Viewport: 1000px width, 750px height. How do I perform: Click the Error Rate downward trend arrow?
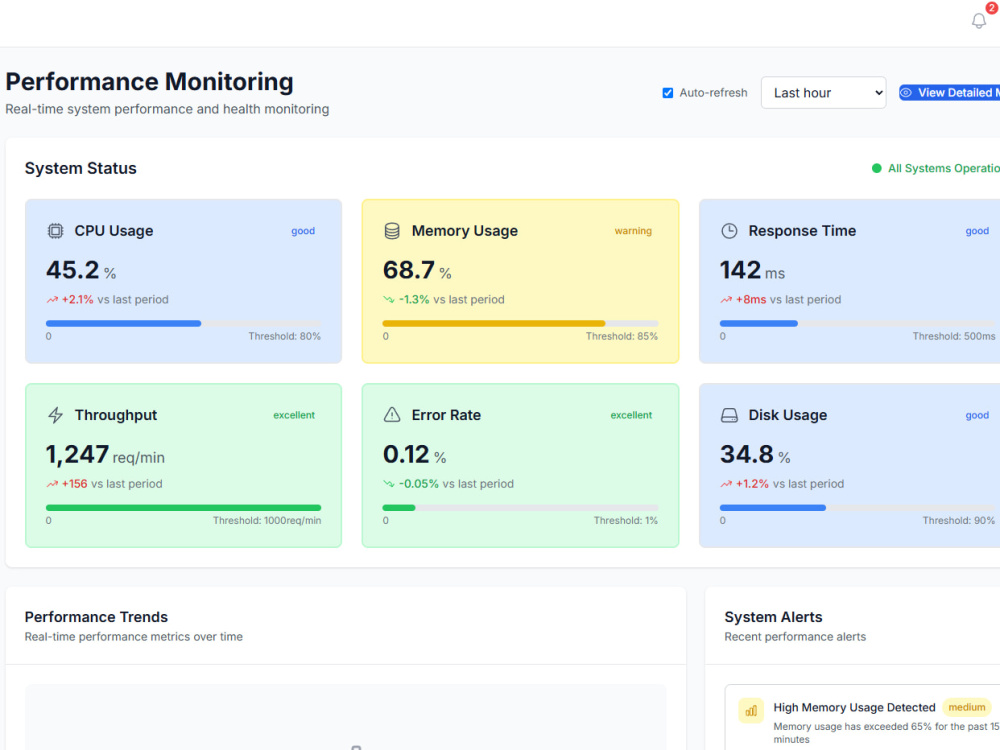click(x=388, y=484)
